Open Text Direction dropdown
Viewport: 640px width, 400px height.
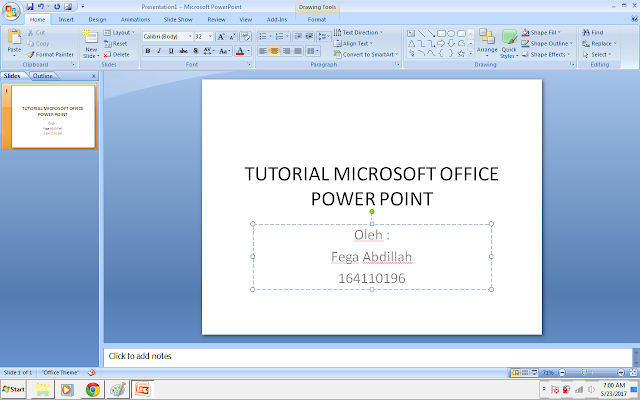[x=358, y=32]
